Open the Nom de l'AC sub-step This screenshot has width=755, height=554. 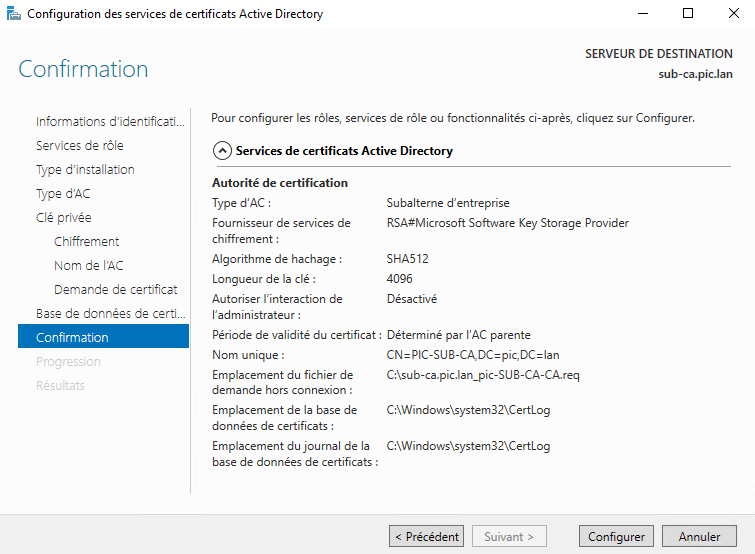89,266
